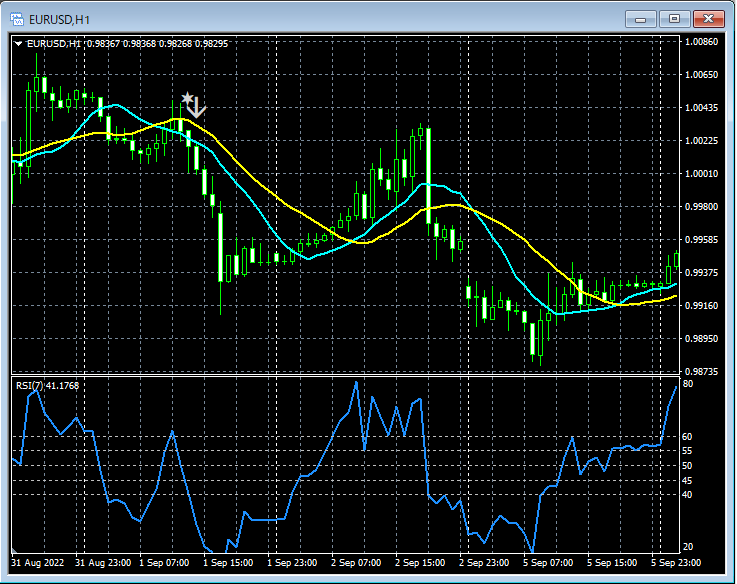Maximize the EURUSD,H1 chart window

[x=674, y=19]
